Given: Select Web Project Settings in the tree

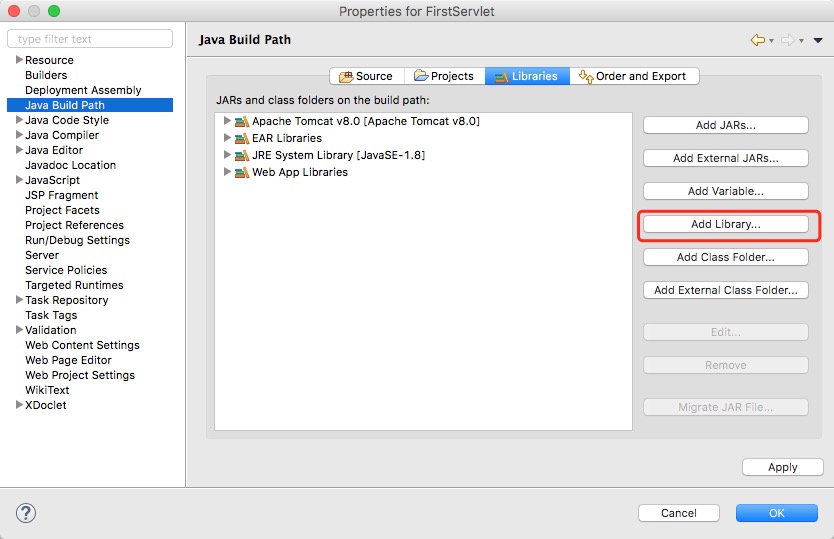Looking at the screenshot, I should (x=80, y=375).
